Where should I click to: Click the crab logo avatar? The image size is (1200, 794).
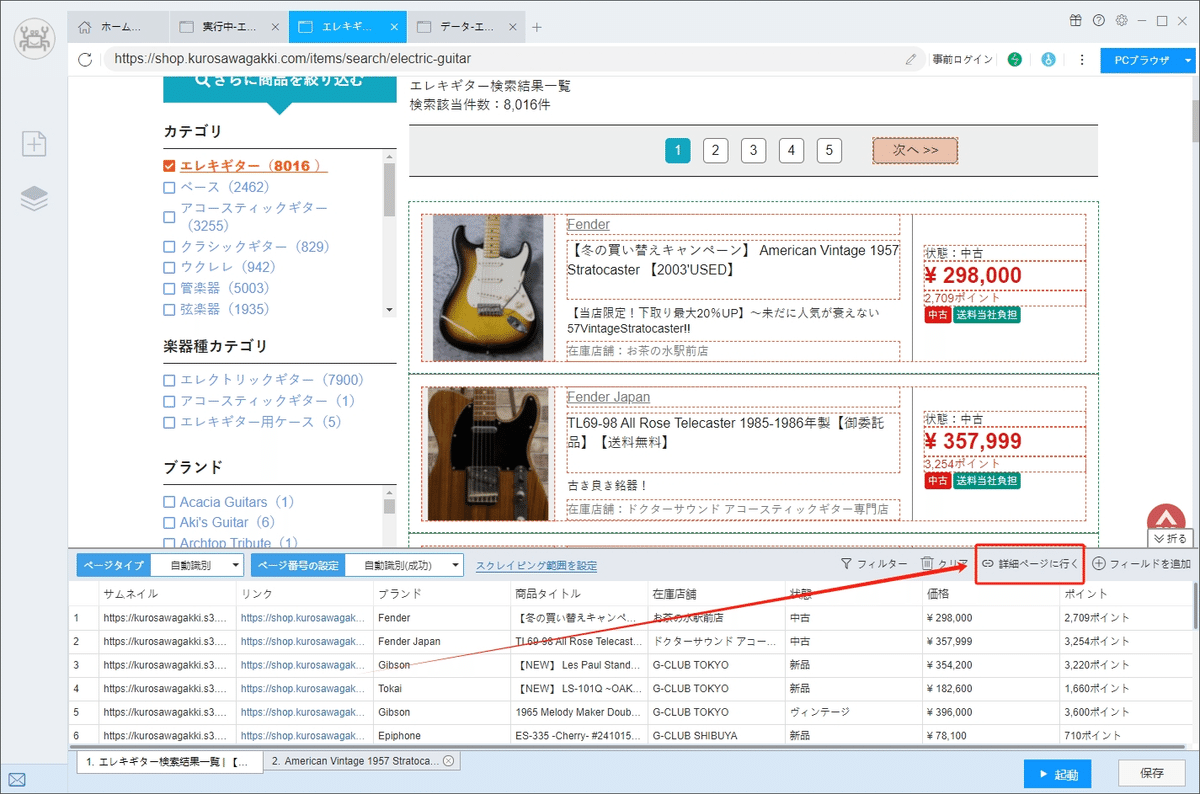tap(35, 38)
